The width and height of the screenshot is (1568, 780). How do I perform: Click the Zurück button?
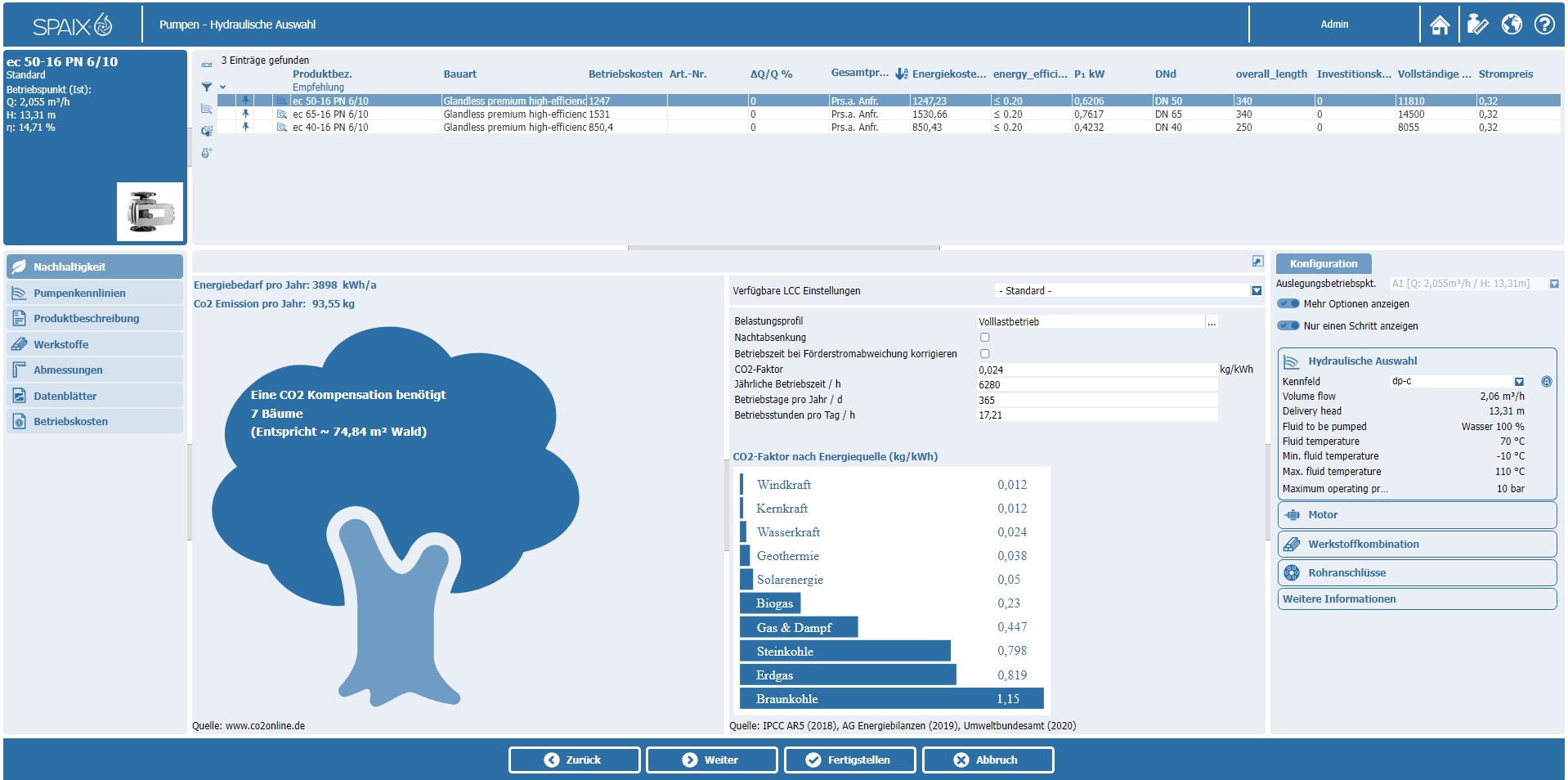click(x=574, y=760)
